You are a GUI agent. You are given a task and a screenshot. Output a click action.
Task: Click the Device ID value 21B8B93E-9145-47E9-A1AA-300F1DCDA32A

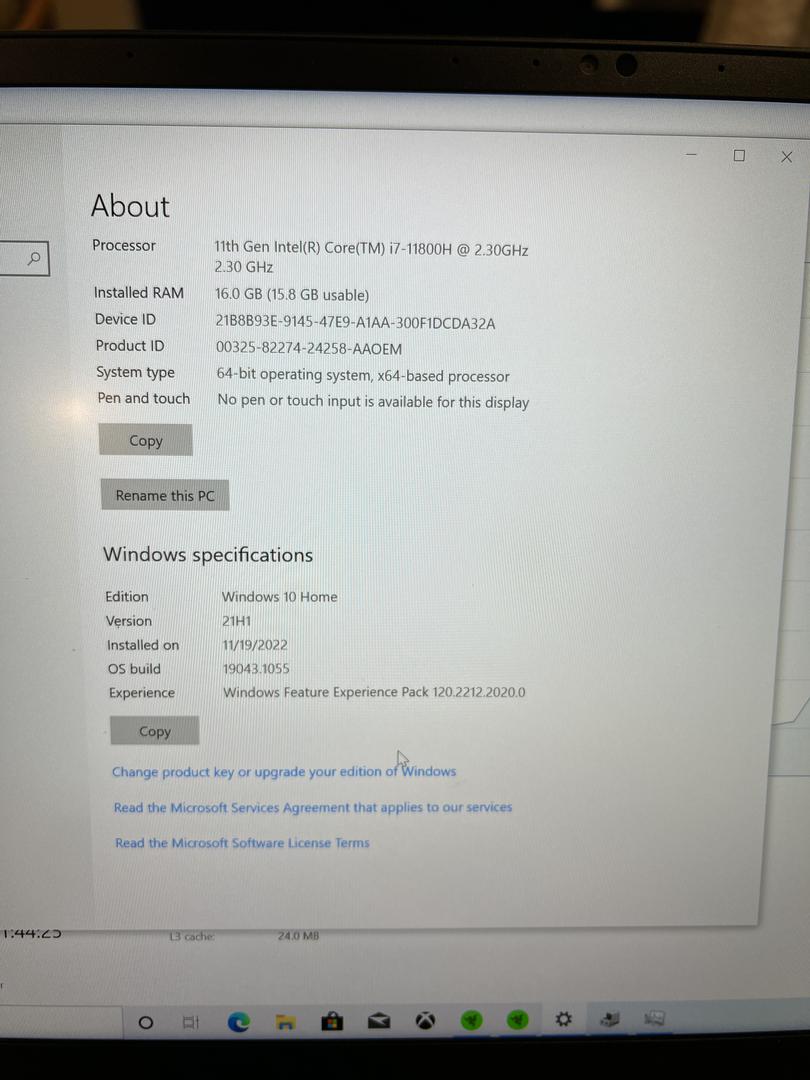coord(355,323)
